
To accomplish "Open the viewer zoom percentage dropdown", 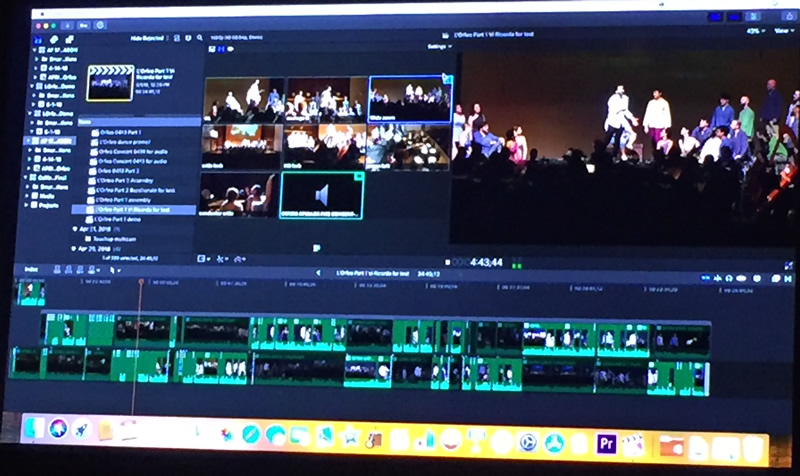I will tap(756, 31).
